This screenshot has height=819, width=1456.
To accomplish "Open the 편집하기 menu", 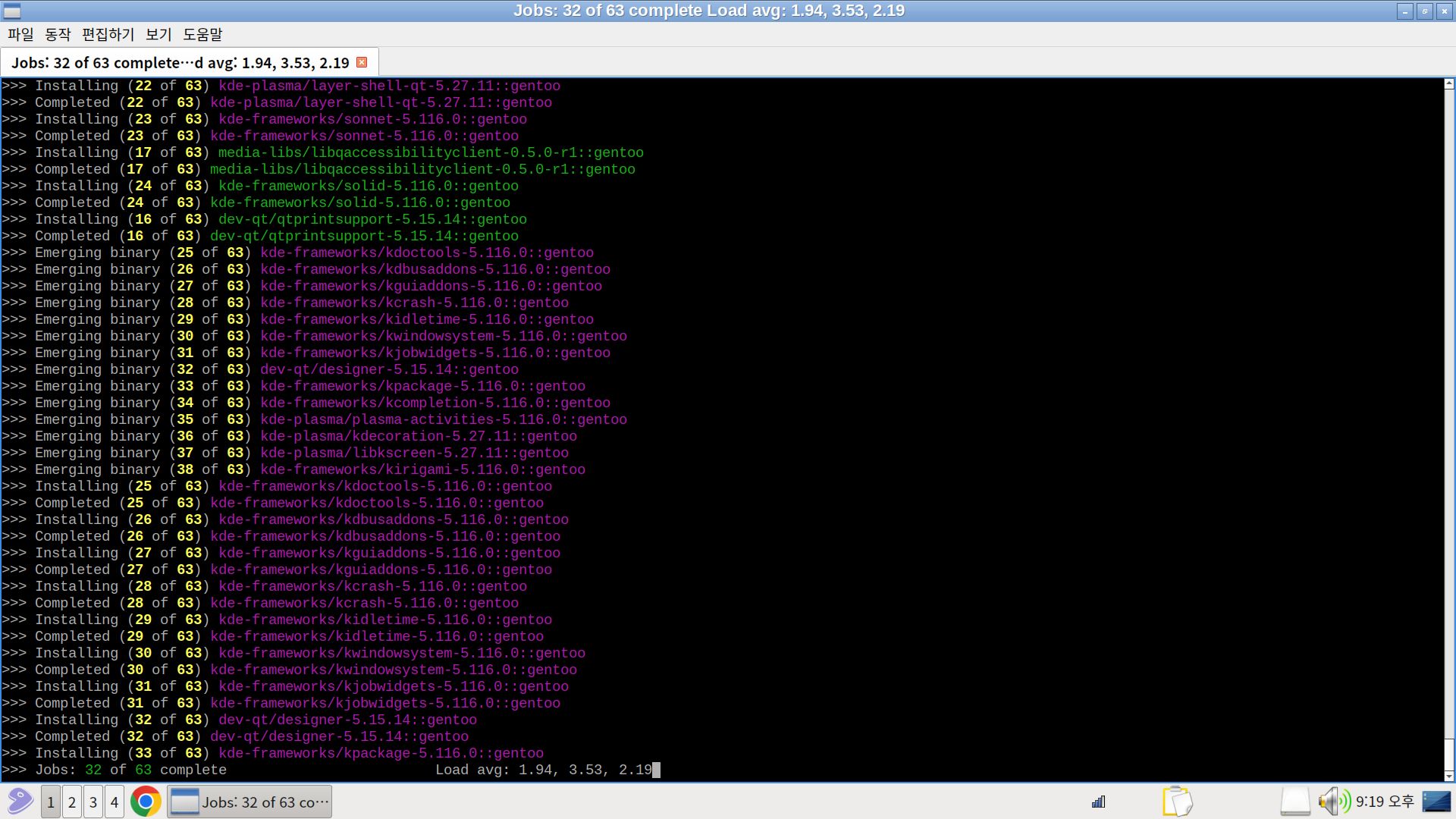I will [108, 34].
